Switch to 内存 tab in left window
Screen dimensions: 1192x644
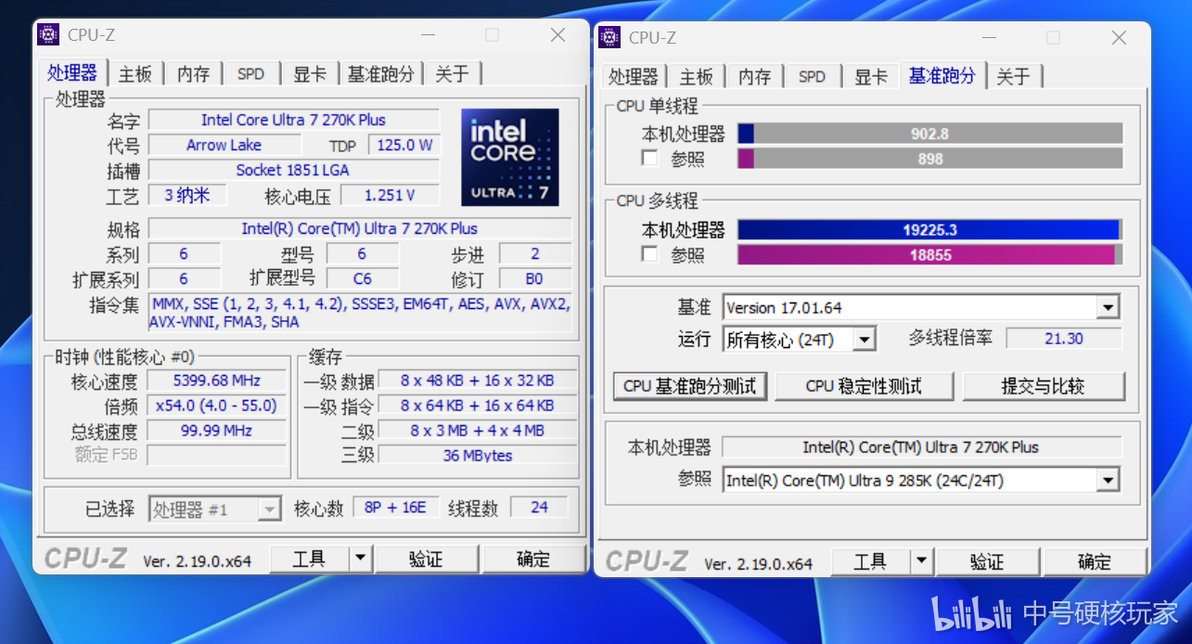[x=193, y=74]
